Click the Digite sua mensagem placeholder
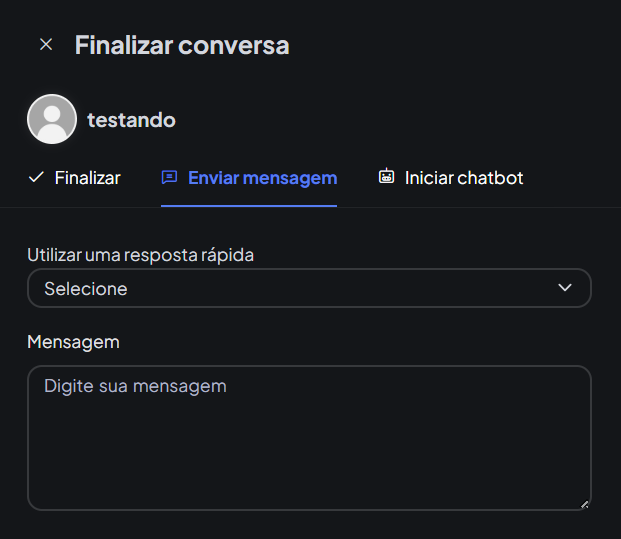 (x=135, y=385)
